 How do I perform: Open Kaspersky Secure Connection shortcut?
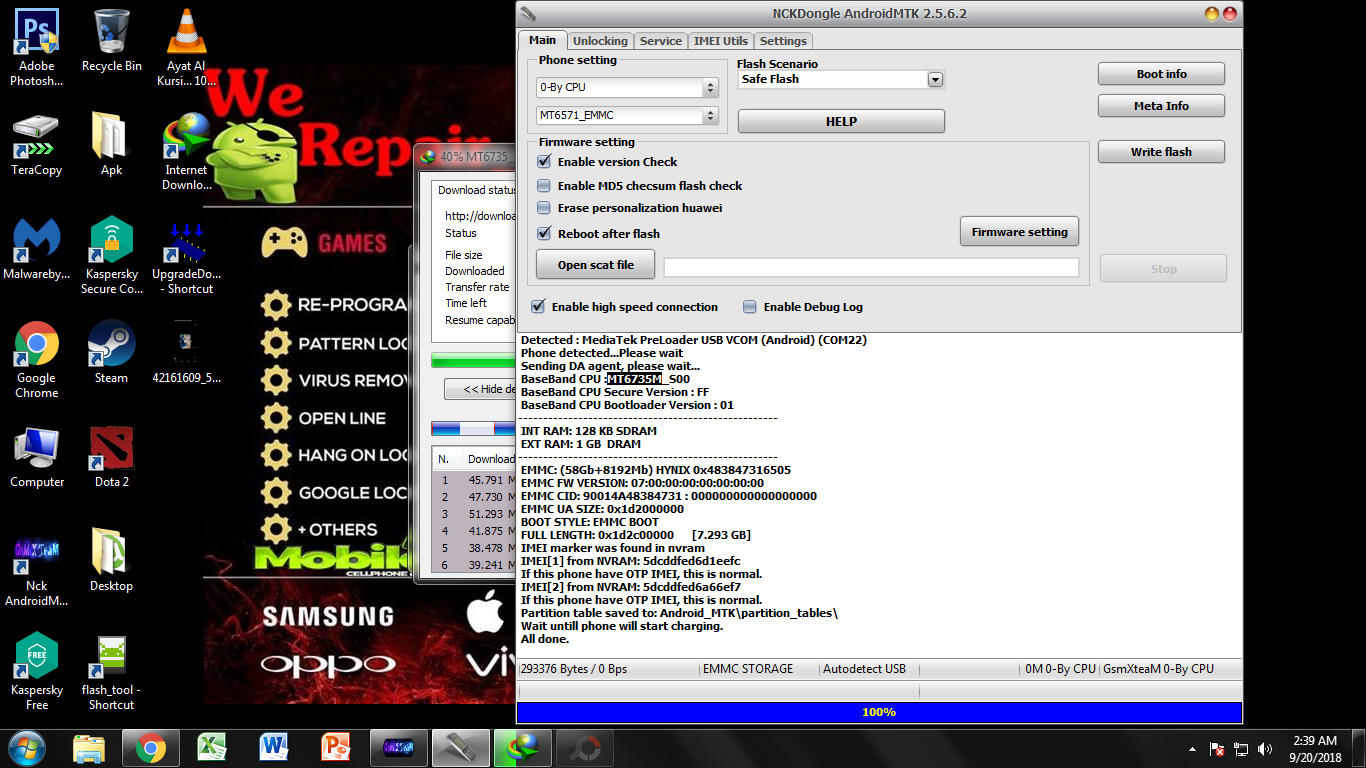coord(111,256)
